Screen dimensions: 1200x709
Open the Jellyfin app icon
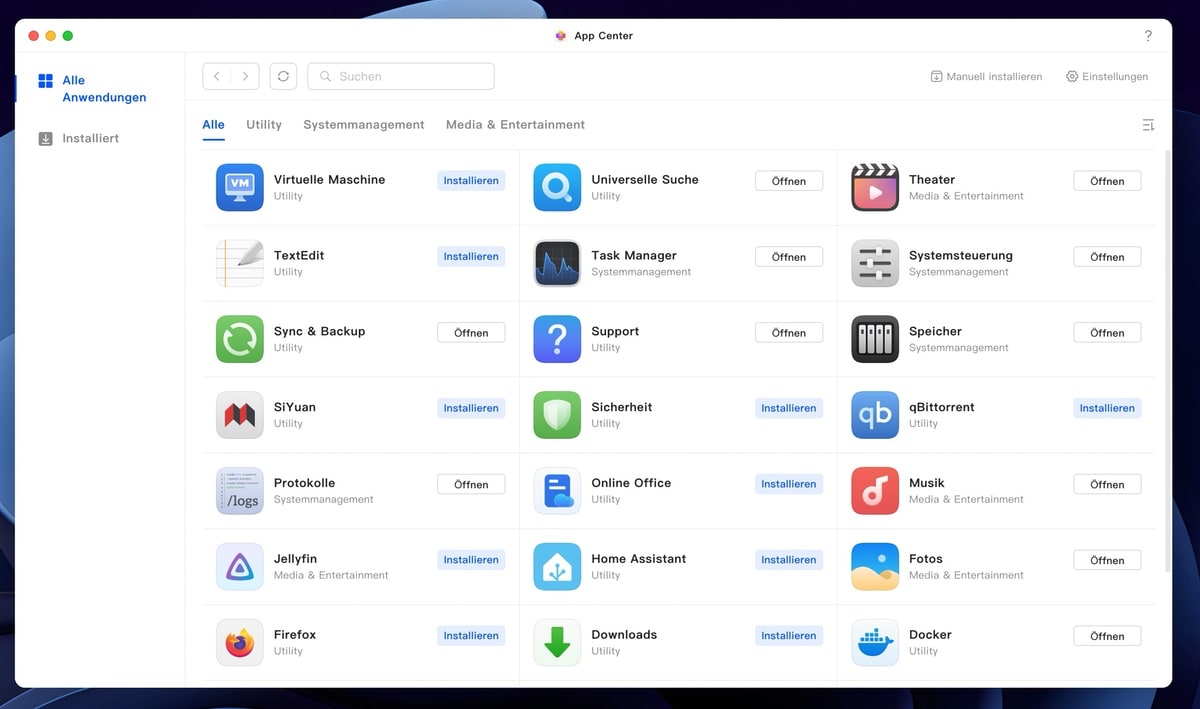click(x=239, y=566)
